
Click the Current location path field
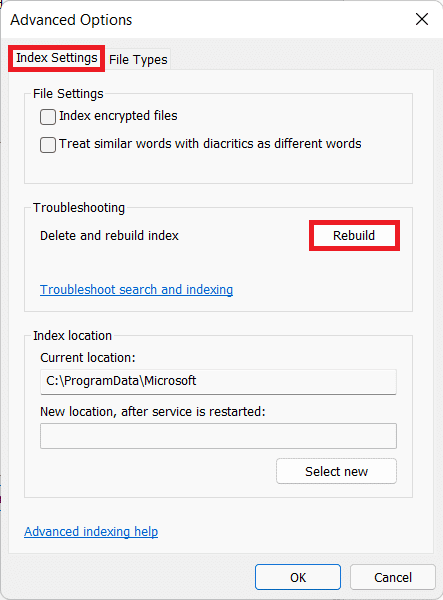pyautogui.click(x=218, y=382)
